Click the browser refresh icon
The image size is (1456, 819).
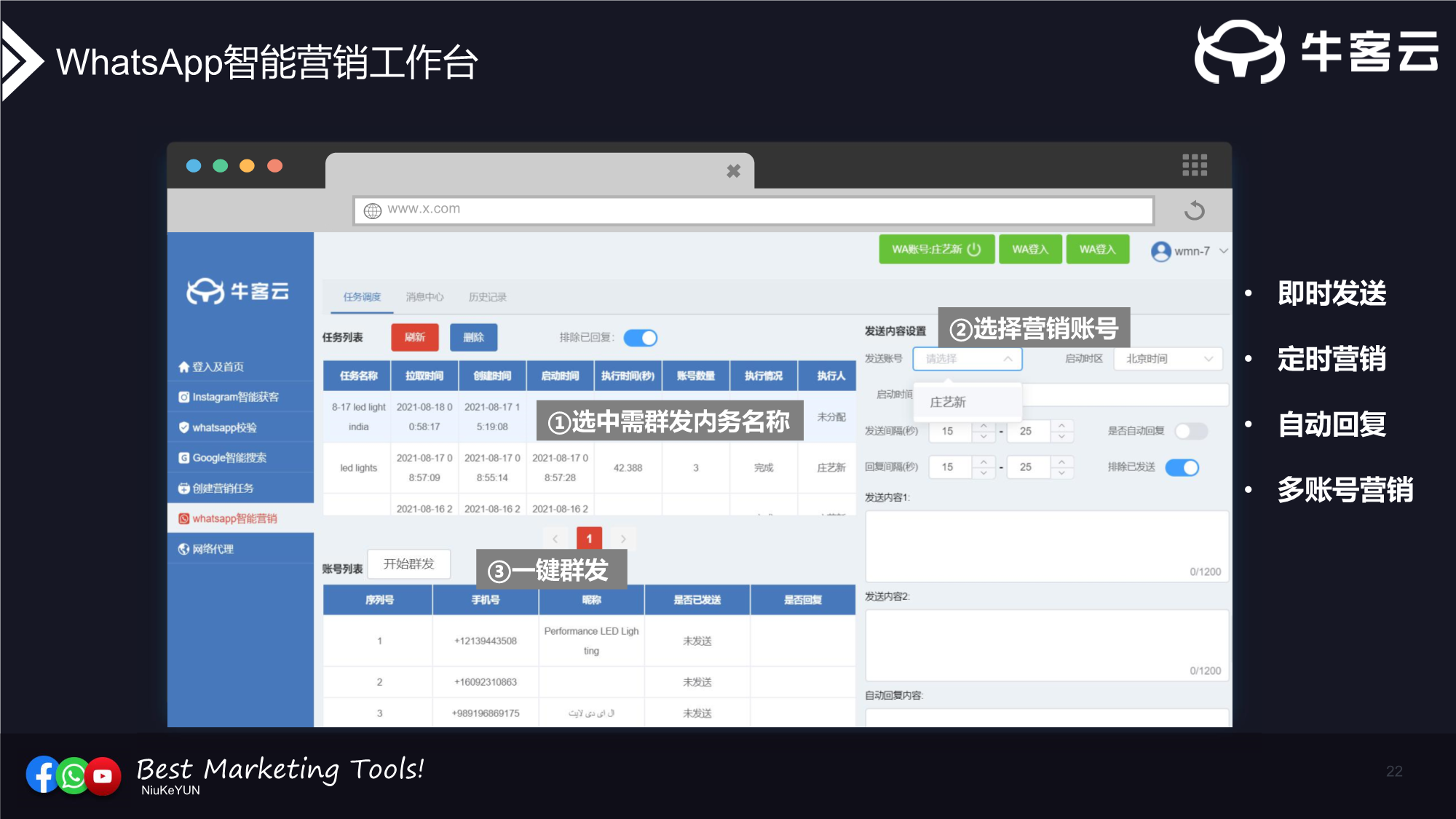[x=1194, y=210]
